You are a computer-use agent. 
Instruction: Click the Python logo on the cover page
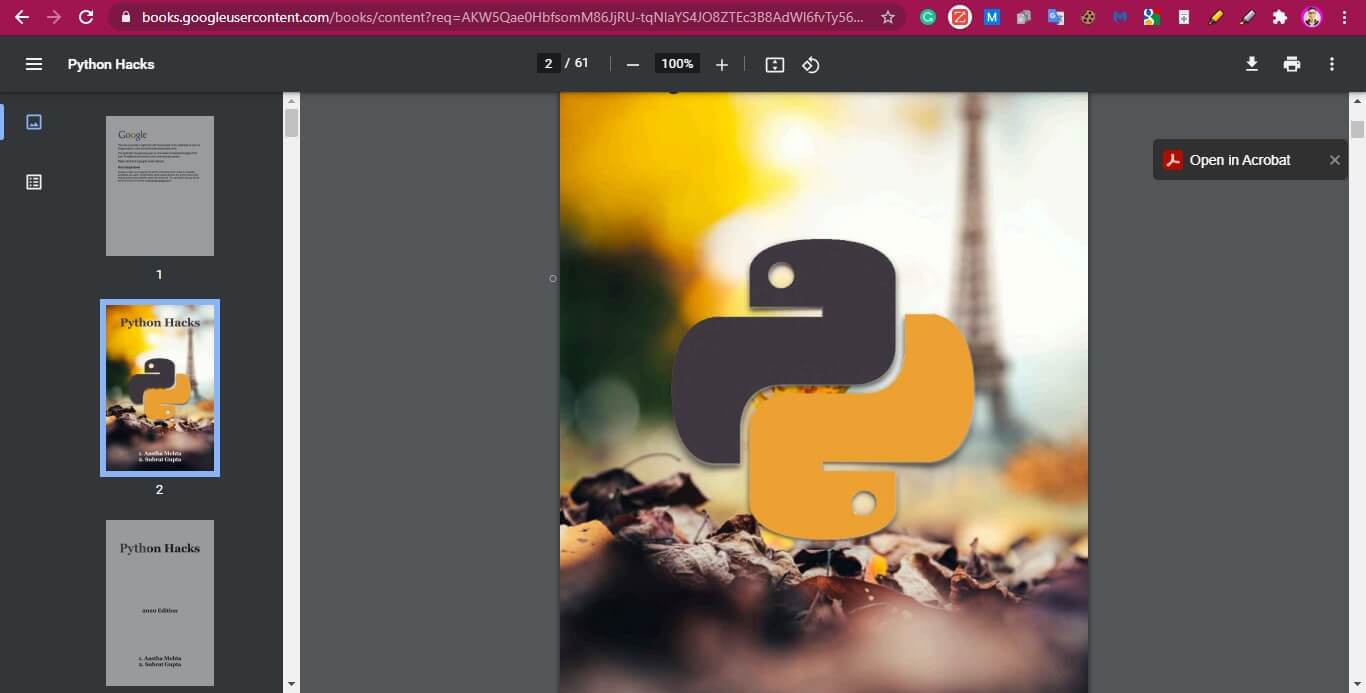point(823,390)
